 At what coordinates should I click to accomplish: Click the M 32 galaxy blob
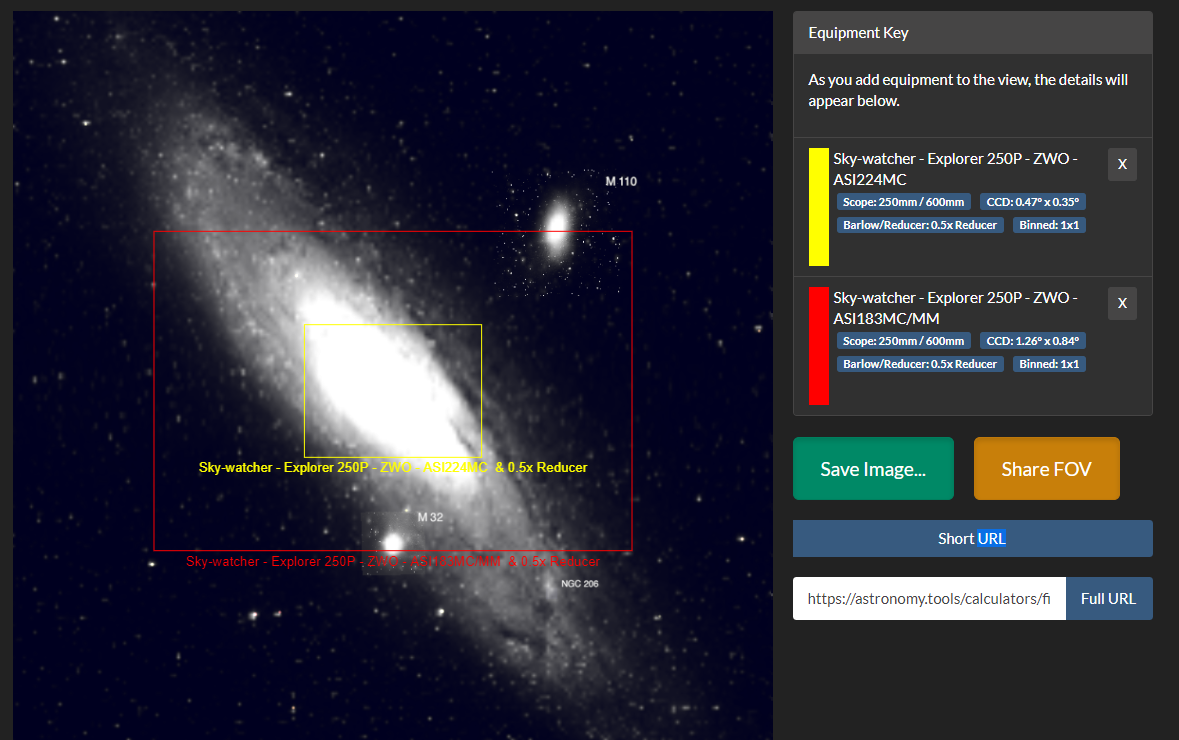[393, 542]
